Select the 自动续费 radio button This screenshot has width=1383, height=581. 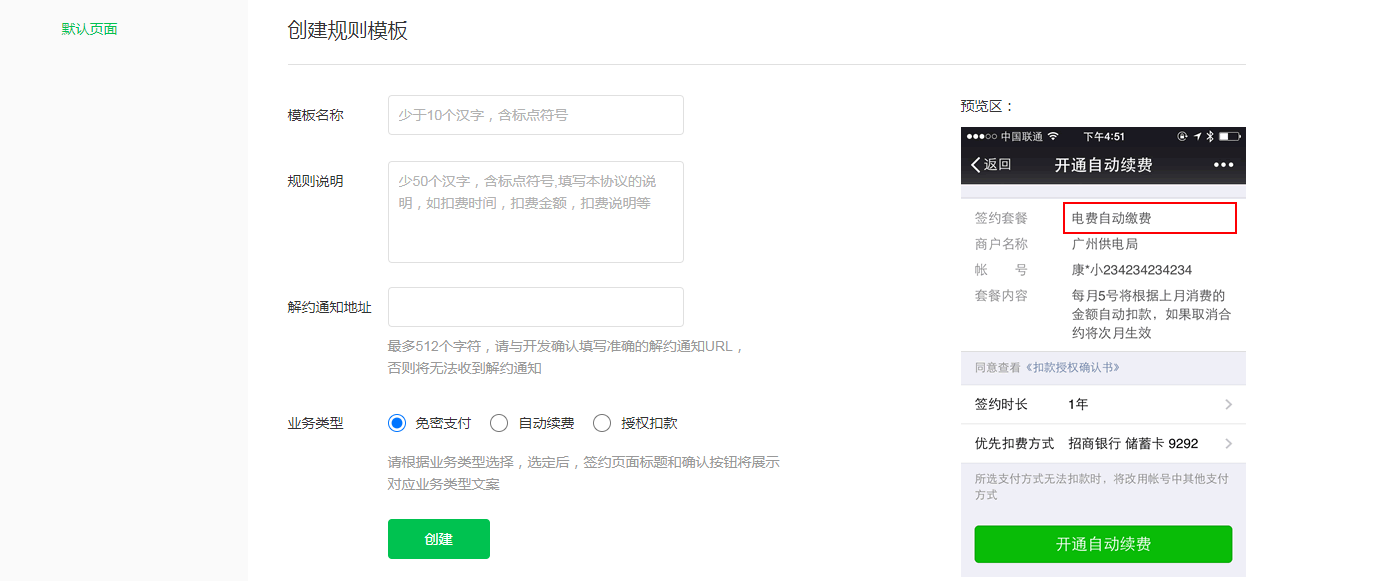(x=499, y=423)
